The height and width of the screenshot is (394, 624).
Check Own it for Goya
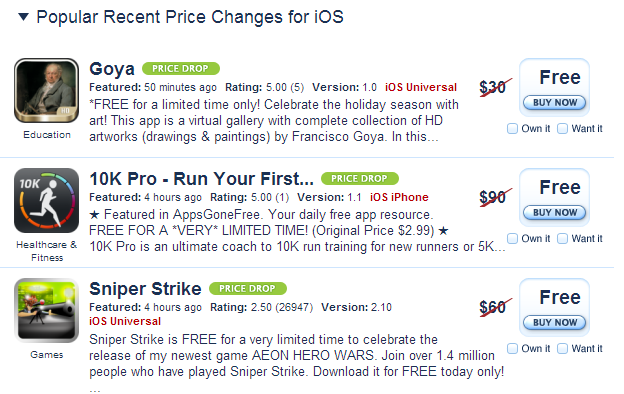512,129
